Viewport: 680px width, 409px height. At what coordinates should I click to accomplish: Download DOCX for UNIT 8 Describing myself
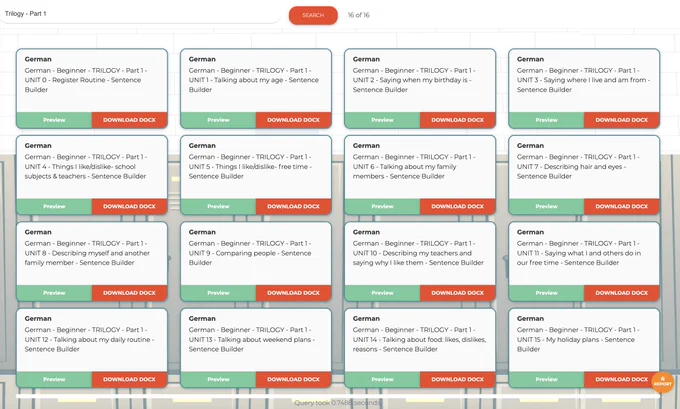pos(129,293)
